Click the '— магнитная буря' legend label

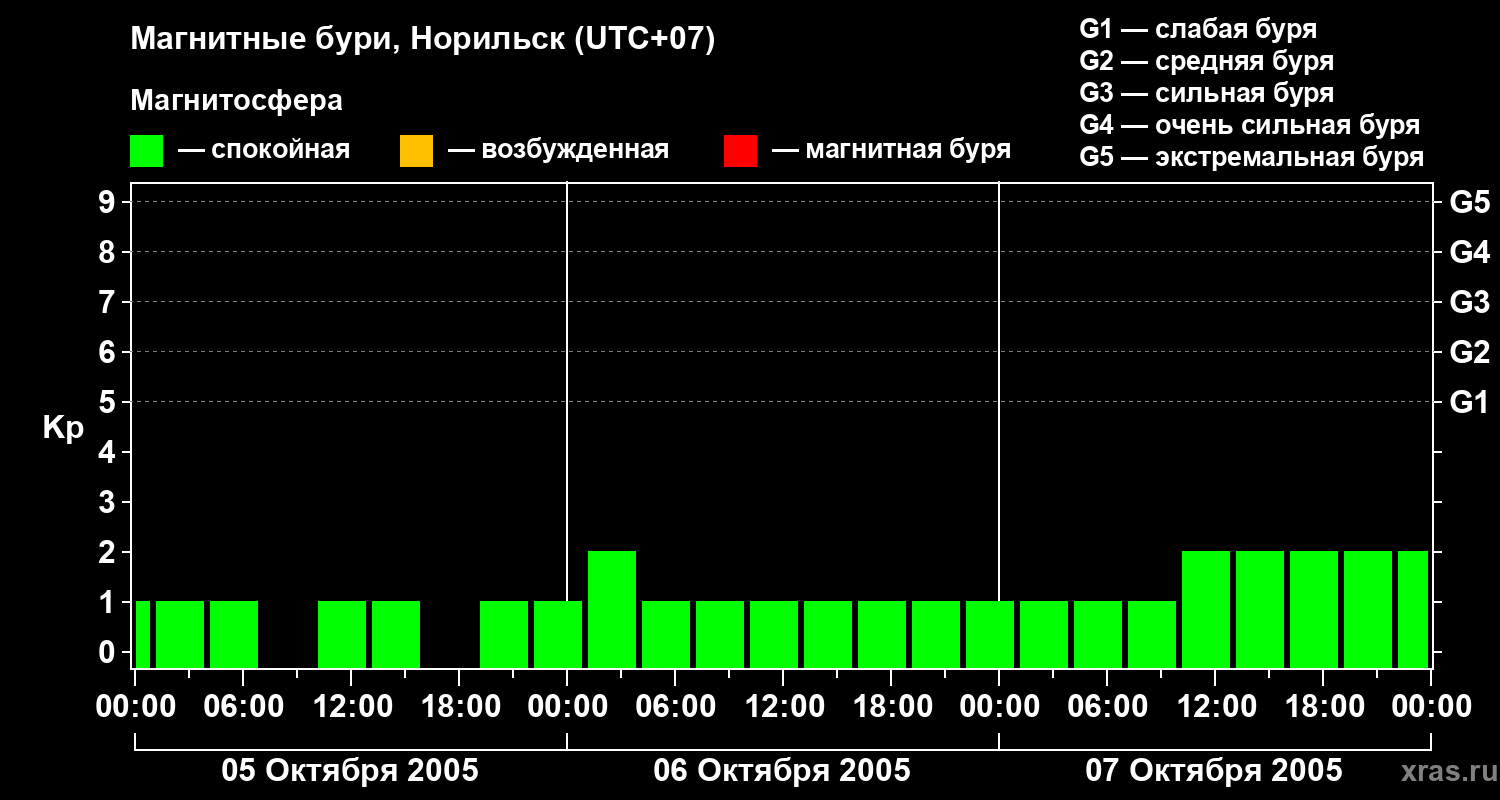tap(891, 150)
